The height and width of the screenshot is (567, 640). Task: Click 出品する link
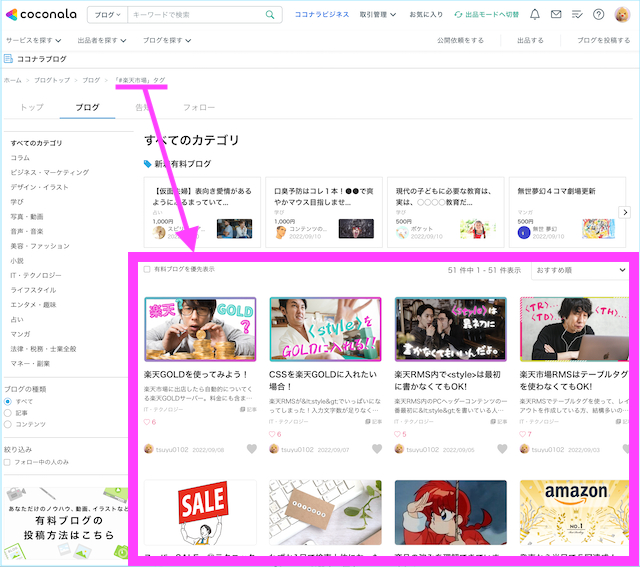(x=530, y=40)
